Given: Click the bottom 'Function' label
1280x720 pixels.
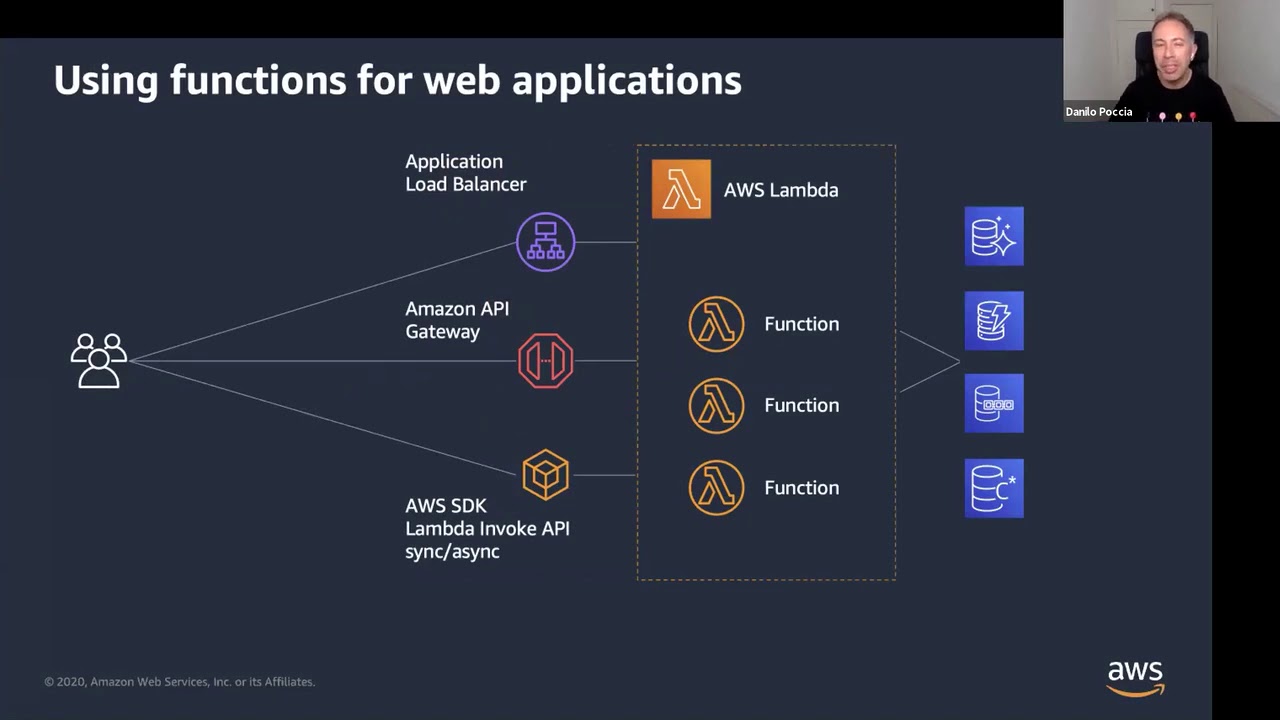Looking at the screenshot, I should pos(801,487).
